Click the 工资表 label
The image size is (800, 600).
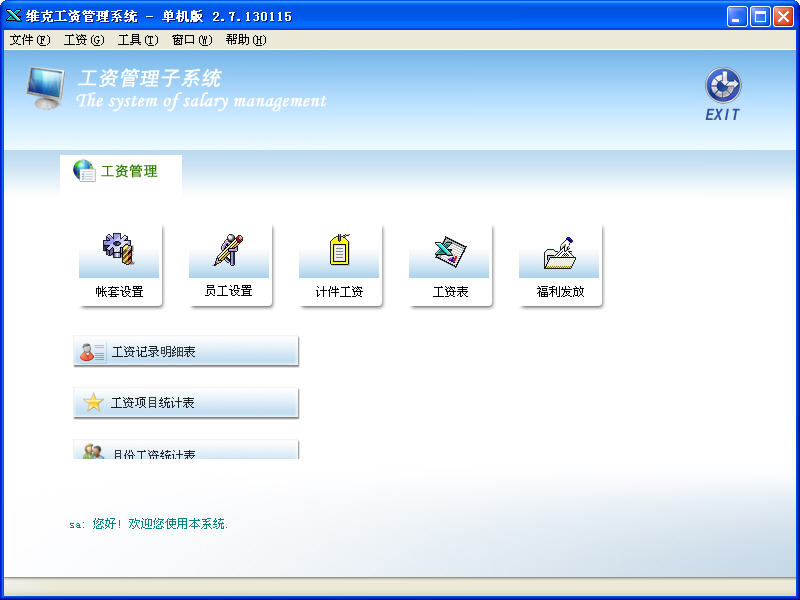[x=450, y=291]
